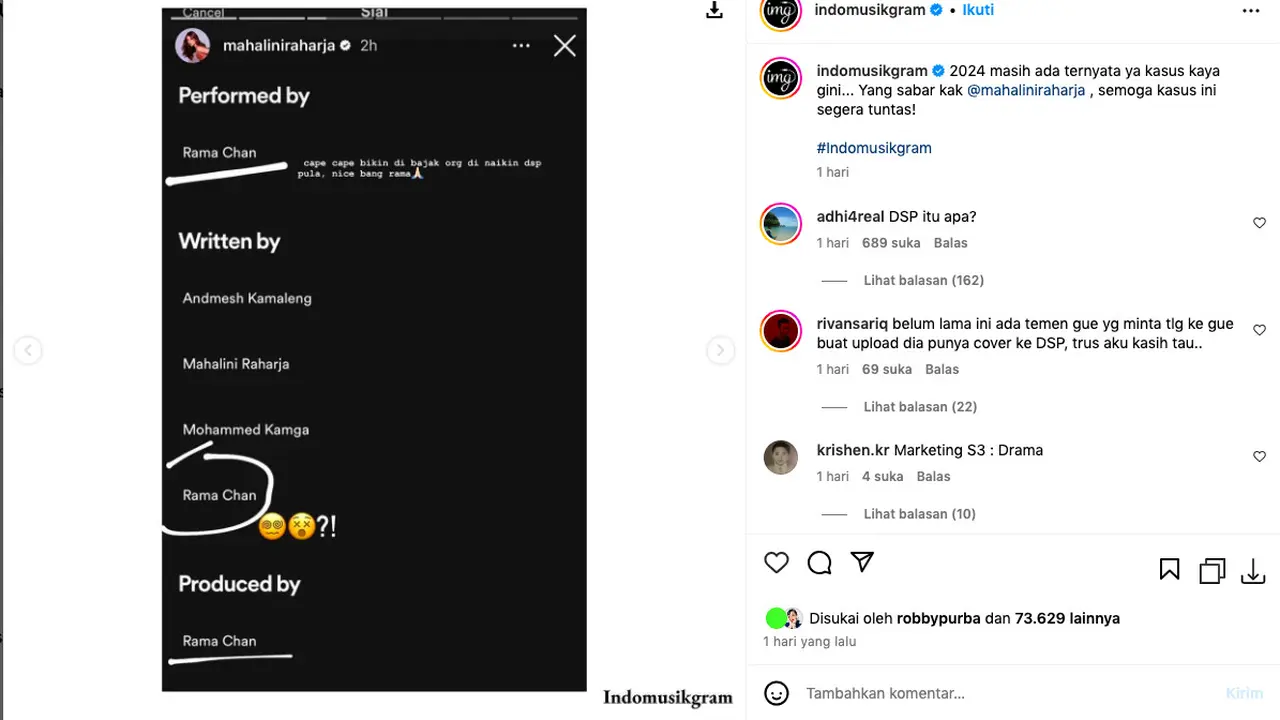Click indomusikgram's blue verified badge

click(935, 9)
